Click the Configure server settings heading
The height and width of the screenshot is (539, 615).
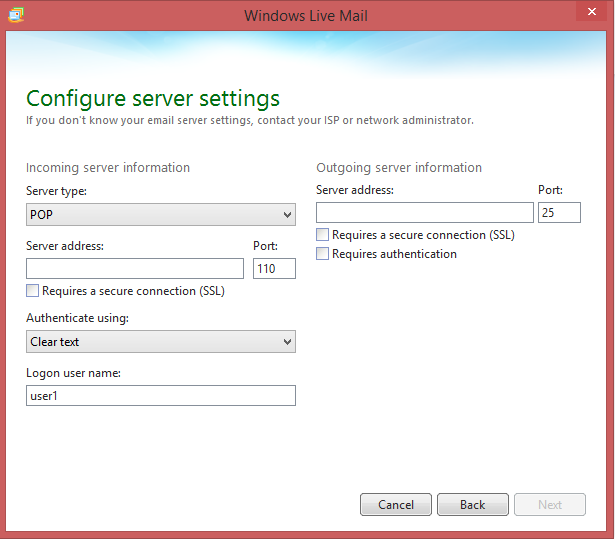(153, 98)
